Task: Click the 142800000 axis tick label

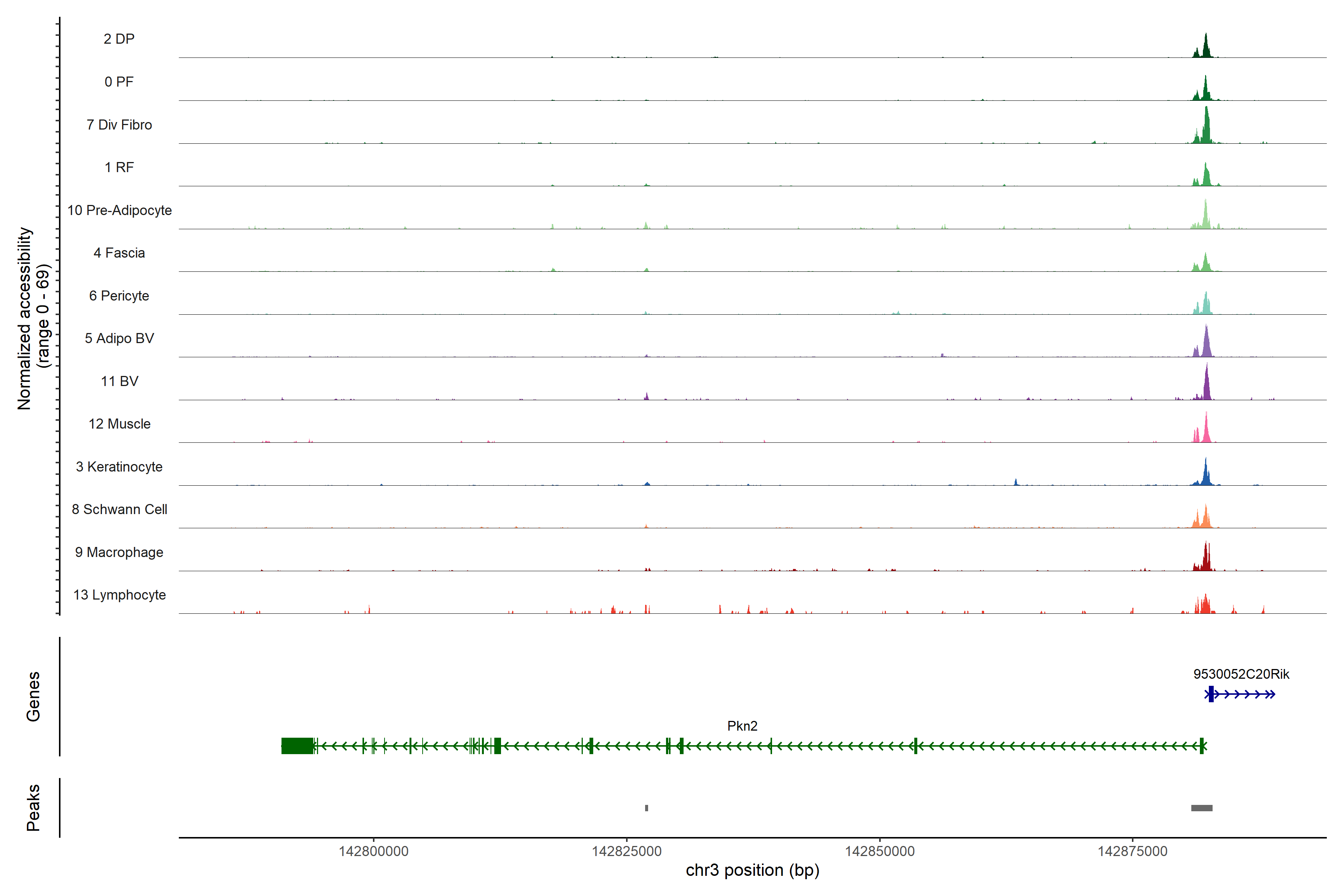Action: [374, 852]
